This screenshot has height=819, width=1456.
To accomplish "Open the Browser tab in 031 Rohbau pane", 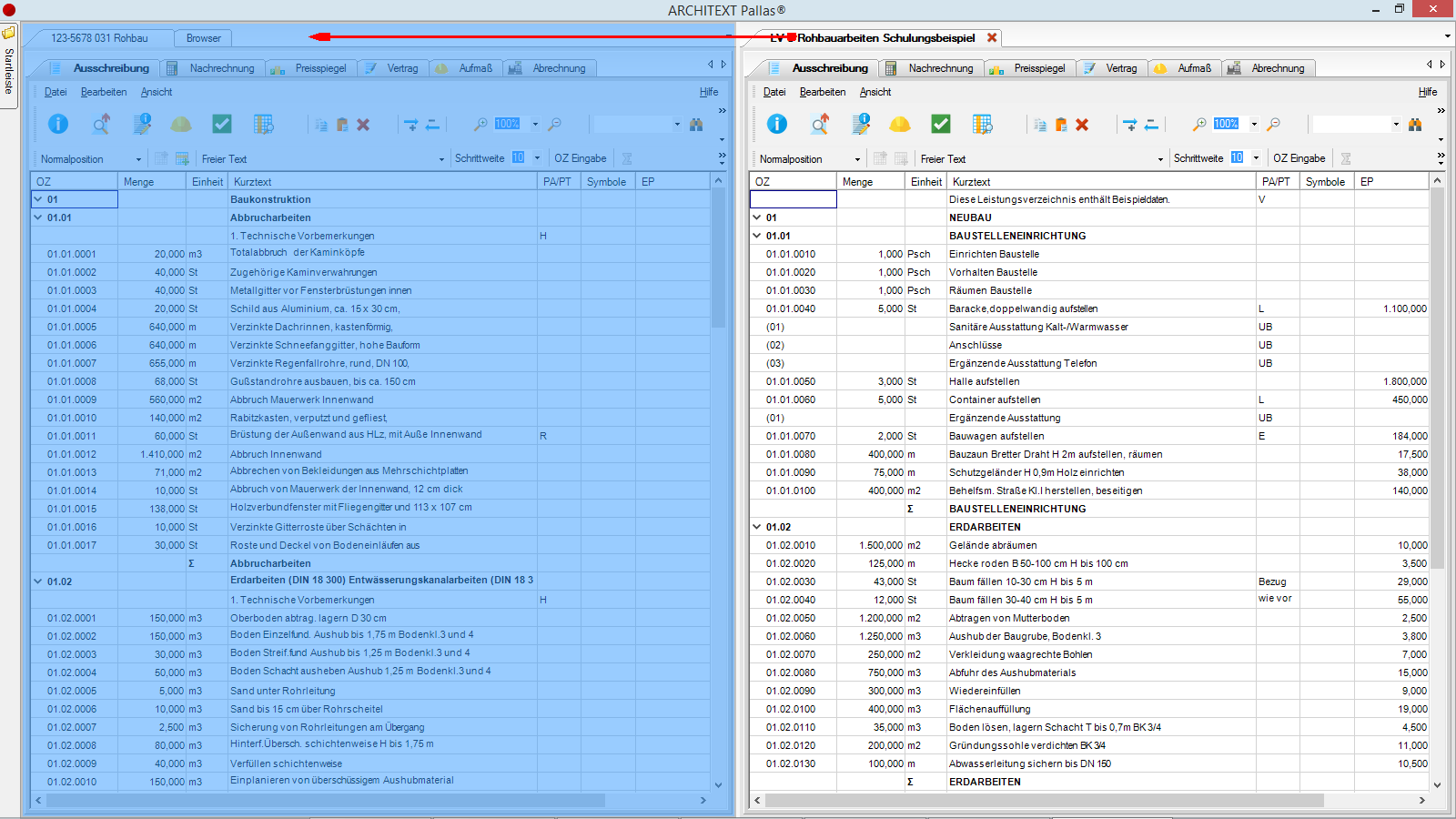I will click(x=204, y=38).
